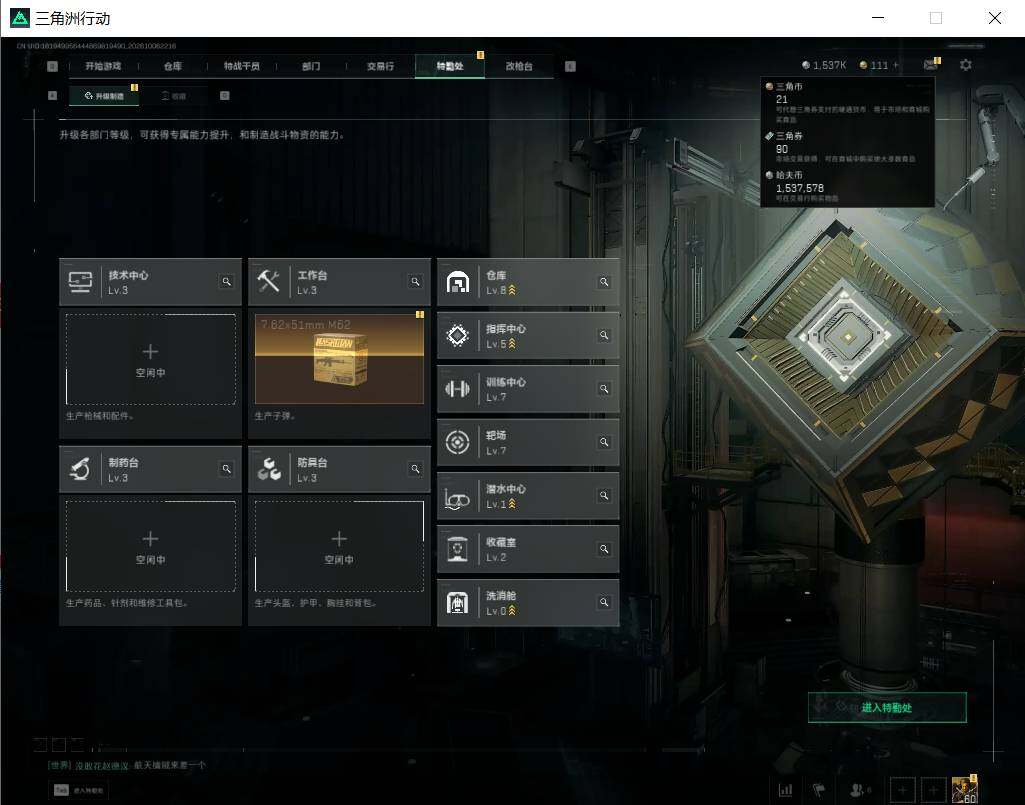The width and height of the screenshot is (1025, 805).
Task: Select the 仓库 Lv.8 department row
Action: click(x=528, y=282)
